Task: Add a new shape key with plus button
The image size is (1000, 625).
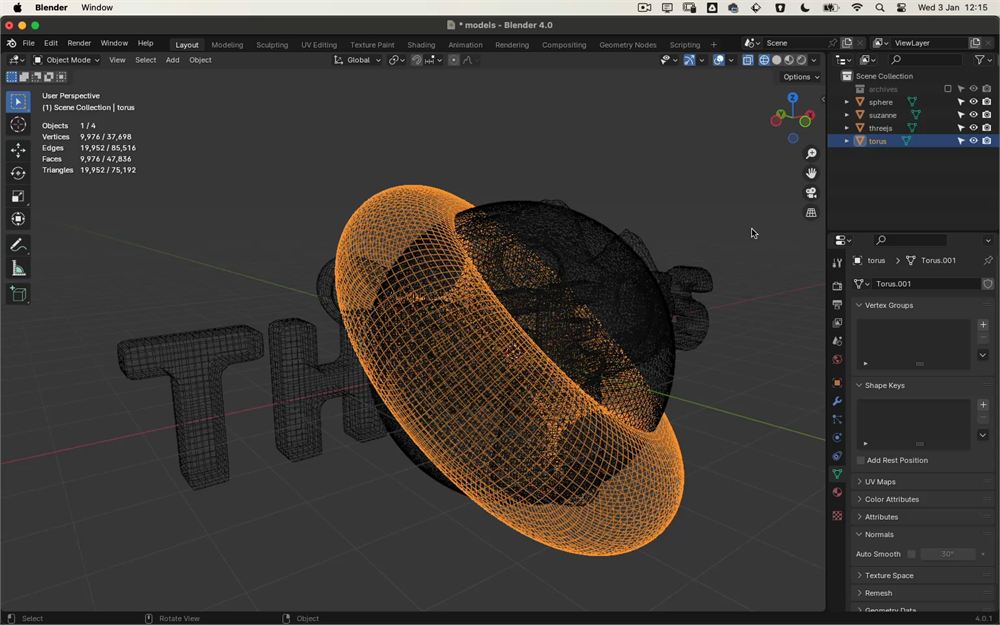Action: tap(983, 405)
